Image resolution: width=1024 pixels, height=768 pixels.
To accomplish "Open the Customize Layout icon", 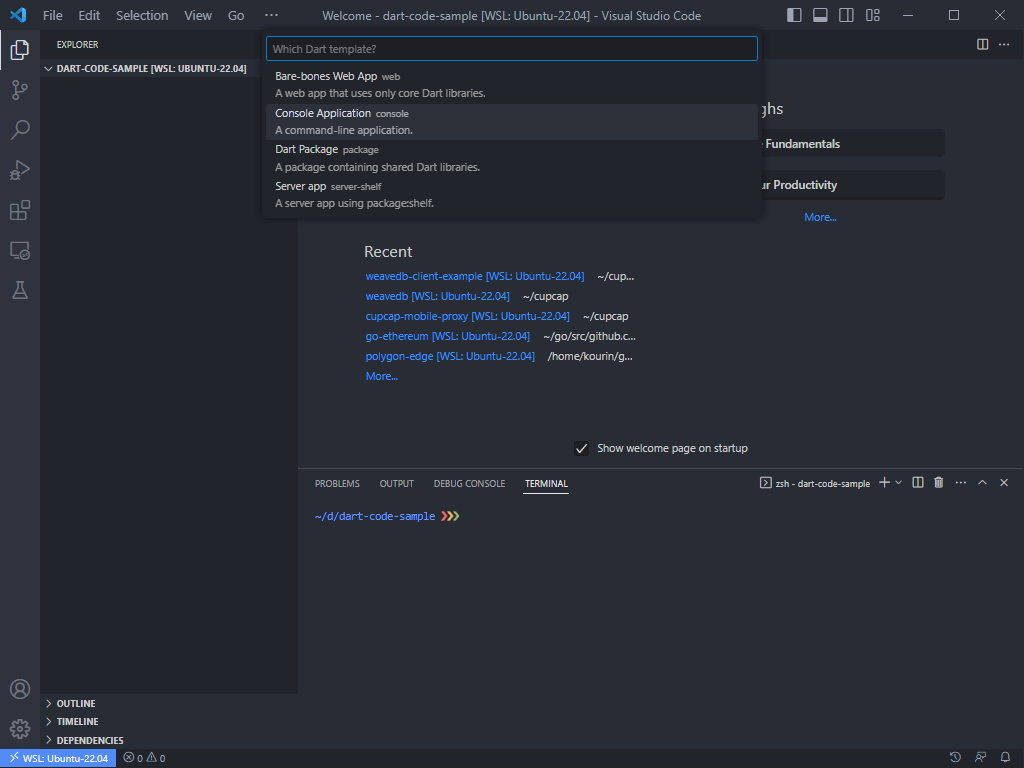I will pos(872,15).
